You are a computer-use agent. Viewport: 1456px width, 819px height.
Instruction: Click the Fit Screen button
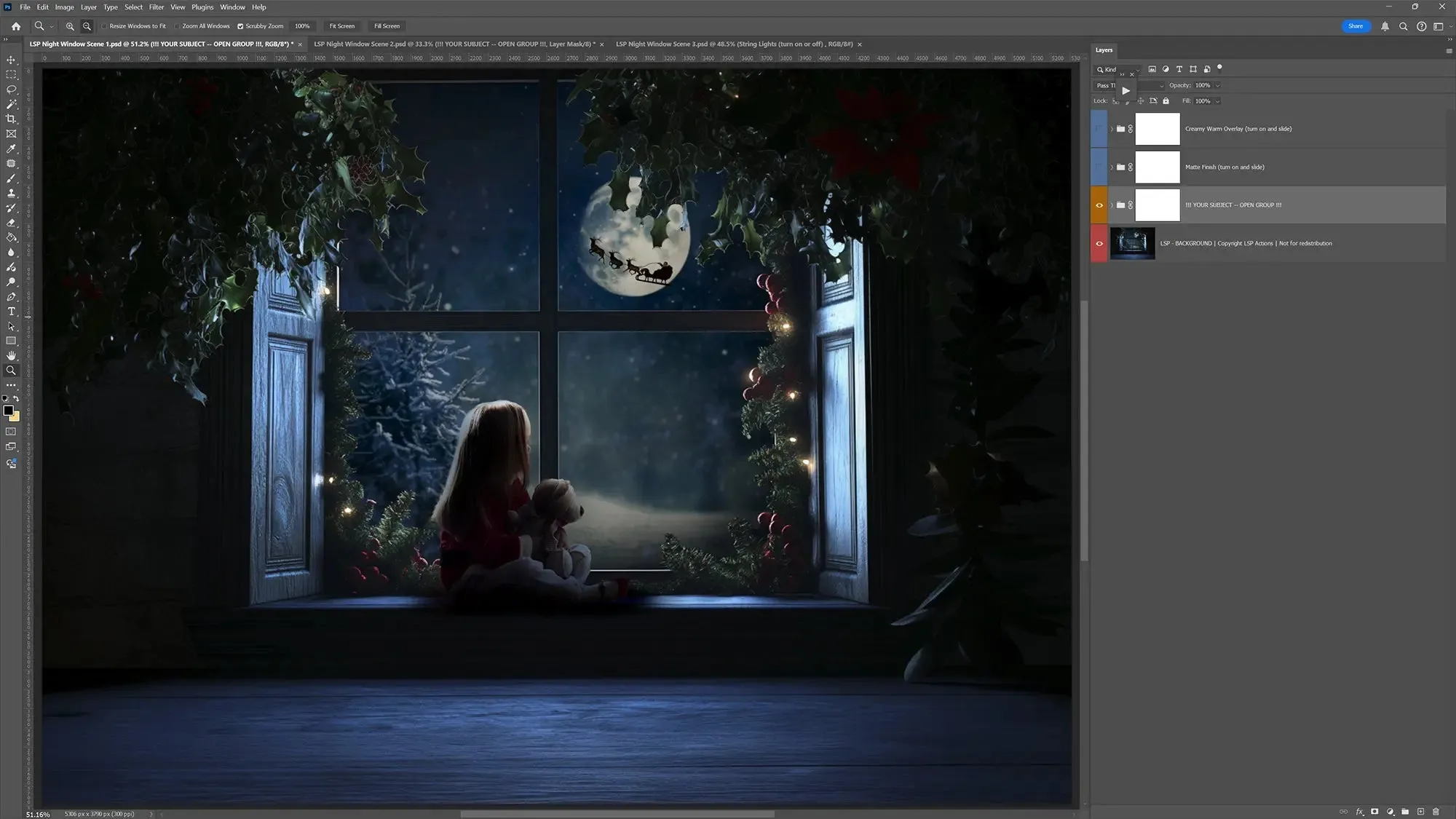[342, 26]
